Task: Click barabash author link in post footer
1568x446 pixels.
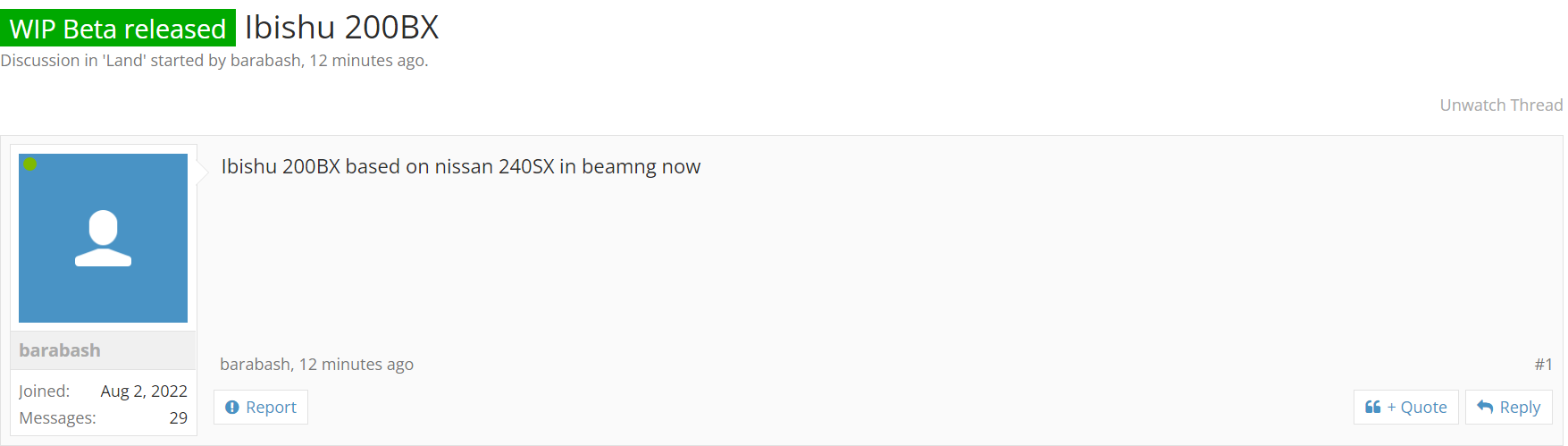Action: pyautogui.click(x=255, y=364)
